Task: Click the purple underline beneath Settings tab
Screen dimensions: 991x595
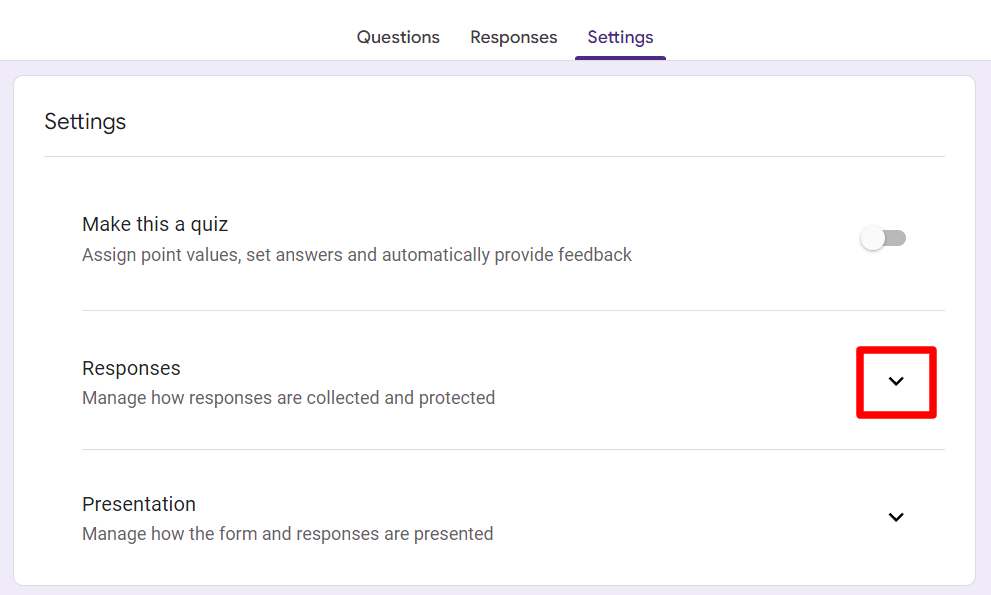Action: click(620, 58)
